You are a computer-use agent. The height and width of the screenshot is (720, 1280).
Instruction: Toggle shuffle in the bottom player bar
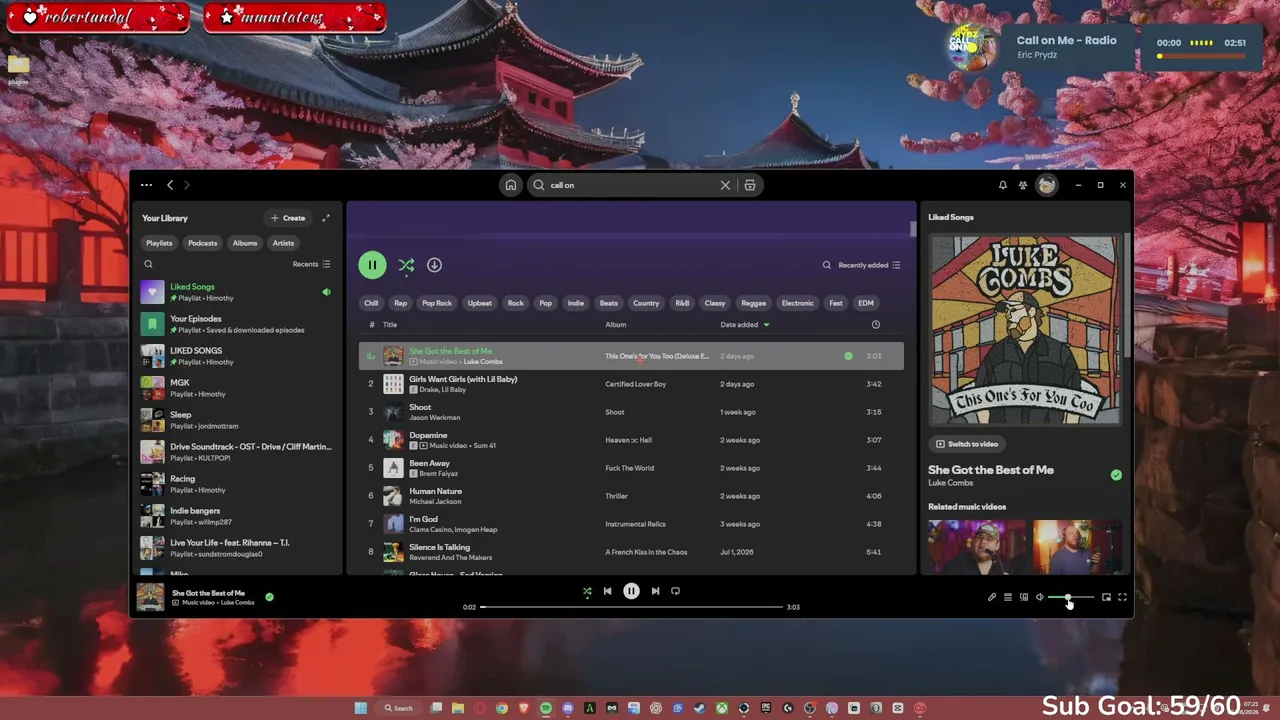click(587, 591)
